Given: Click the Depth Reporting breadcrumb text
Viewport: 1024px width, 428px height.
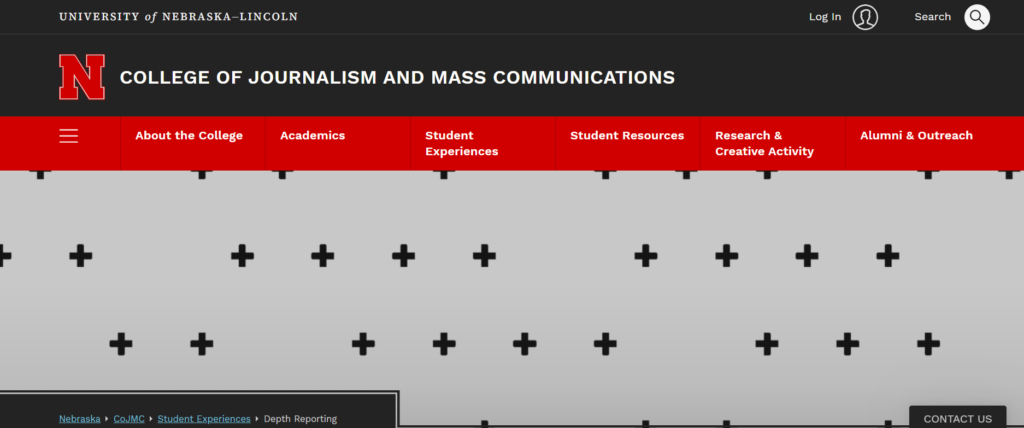Looking at the screenshot, I should point(300,419).
